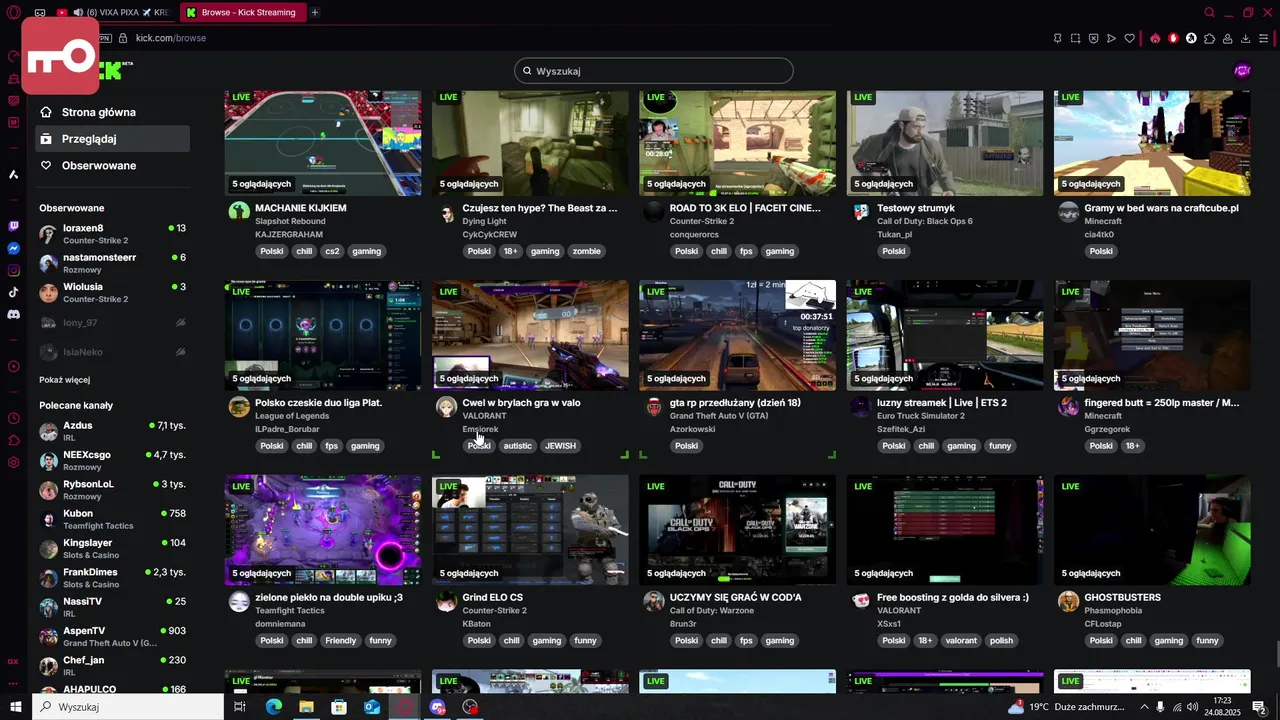Click the Wyszukaj search field on Kick
This screenshot has width=1280, height=720.
(654, 71)
